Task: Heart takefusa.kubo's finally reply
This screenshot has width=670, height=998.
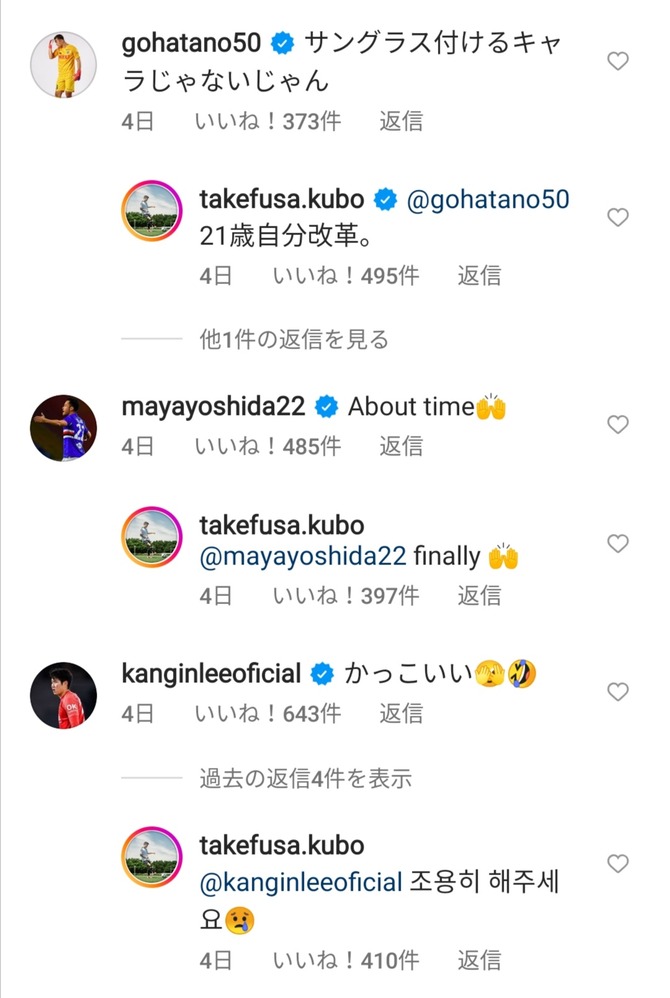Action: pyautogui.click(x=618, y=544)
